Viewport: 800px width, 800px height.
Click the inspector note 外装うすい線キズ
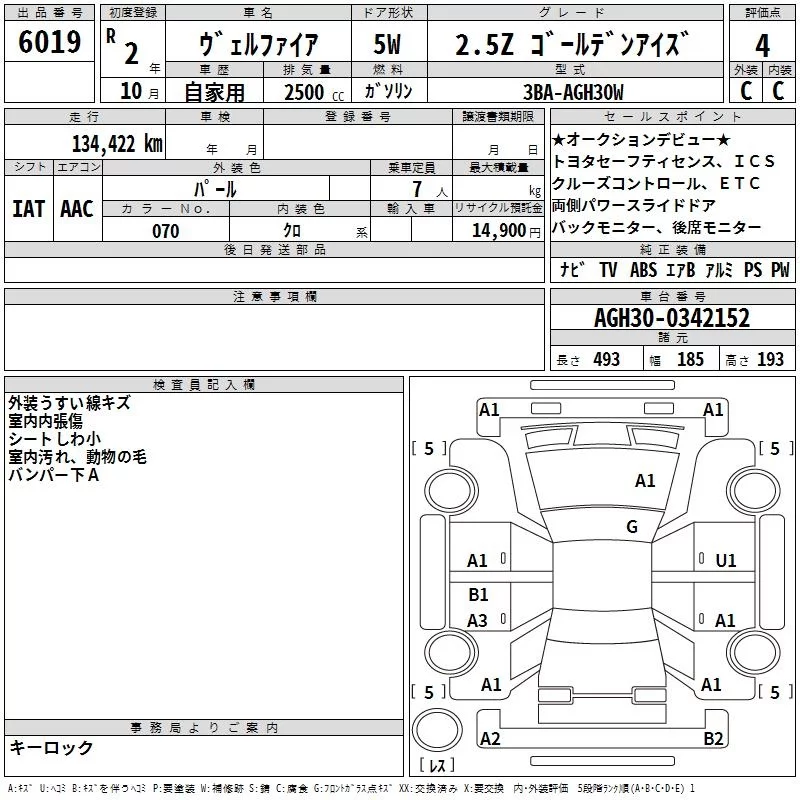pos(69,403)
